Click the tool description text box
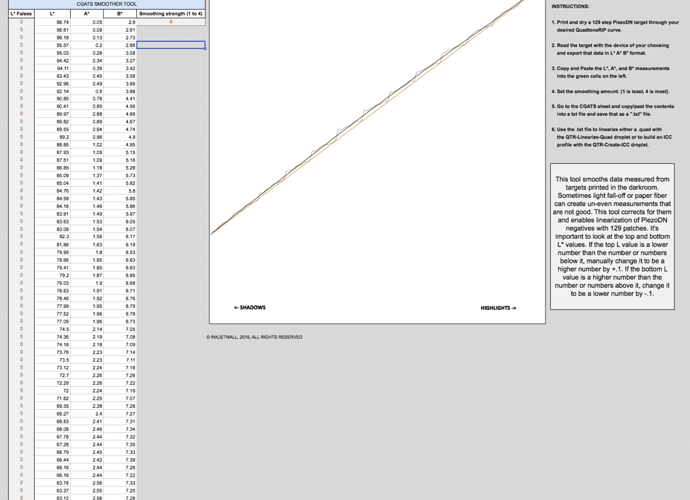The width and height of the screenshot is (690, 500). click(x=611, y=235)
